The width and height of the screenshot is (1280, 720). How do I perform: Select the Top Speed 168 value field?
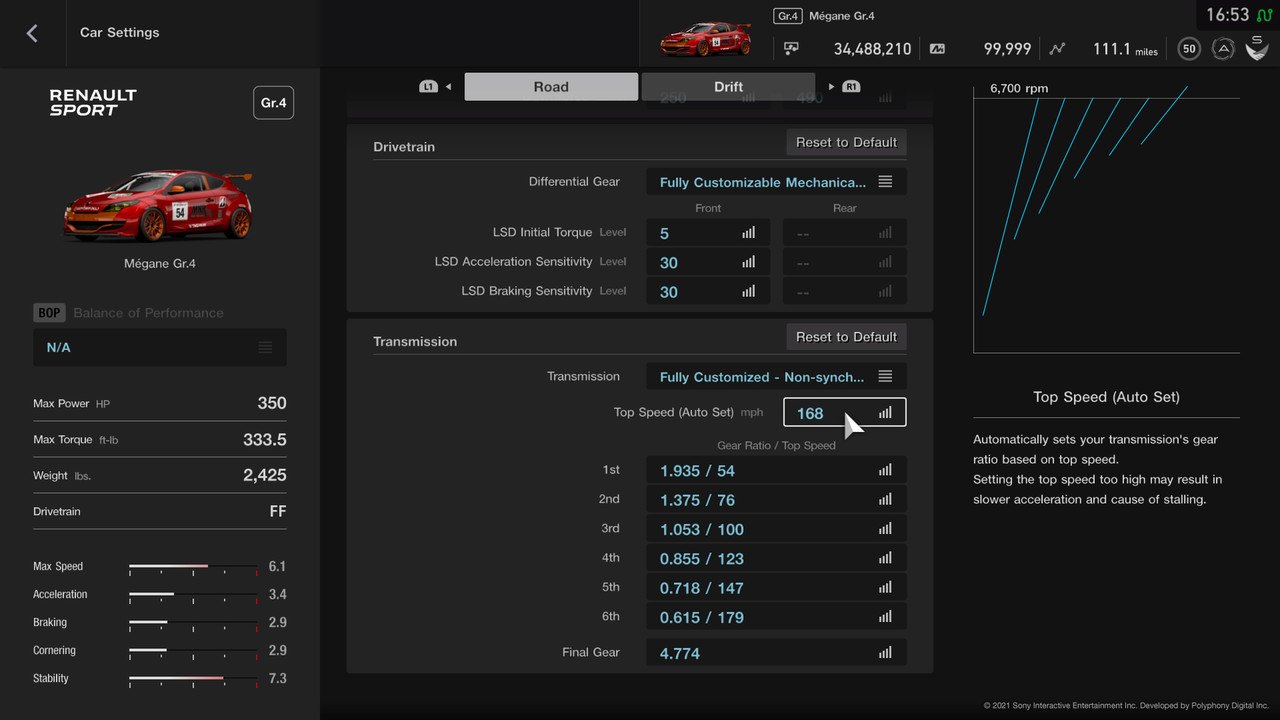[845, 413]
